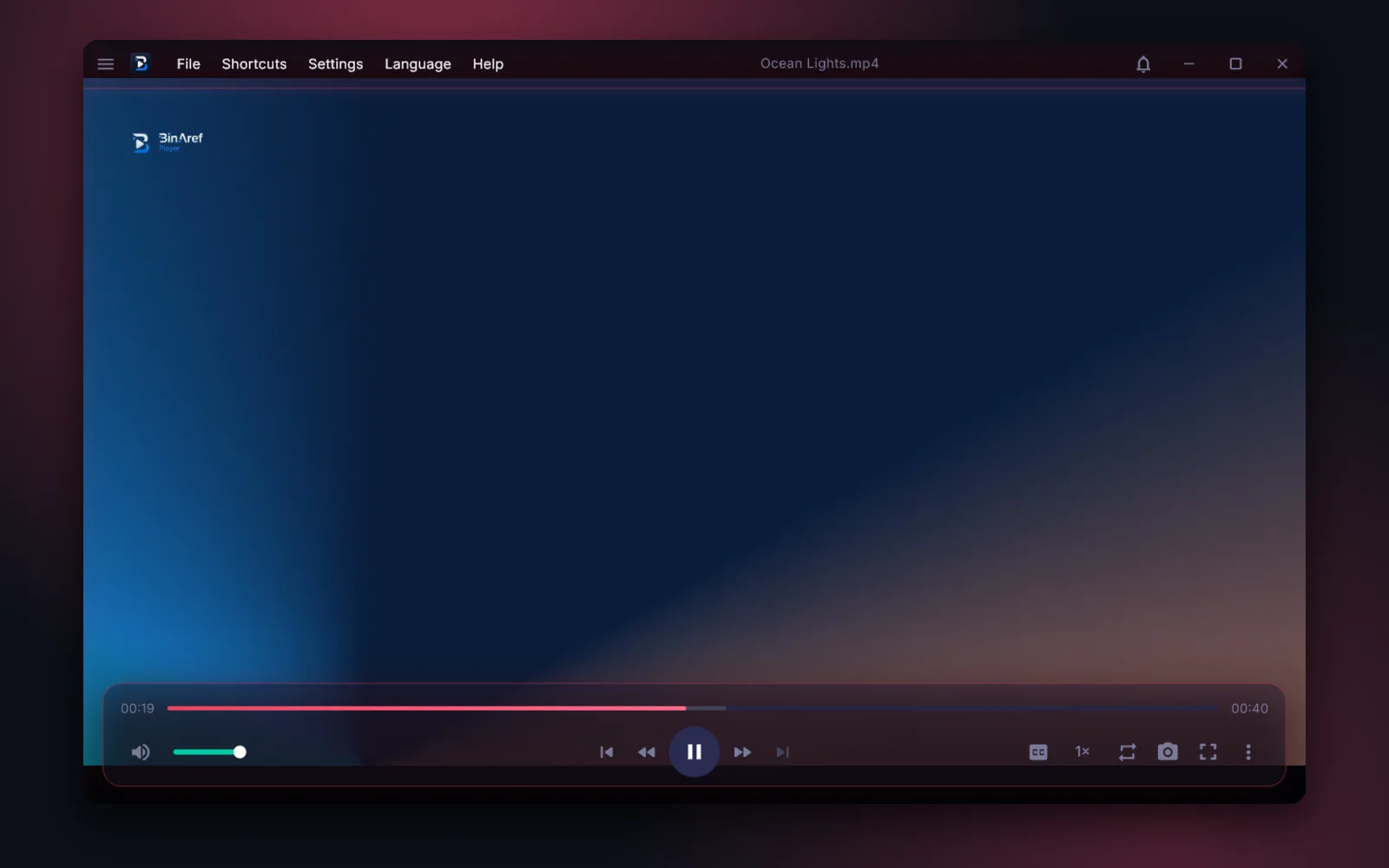Mute audio with the speaker icon
Image resolution: width=1389 pixels, height=868 pixels.
click(x=141, y=753)
